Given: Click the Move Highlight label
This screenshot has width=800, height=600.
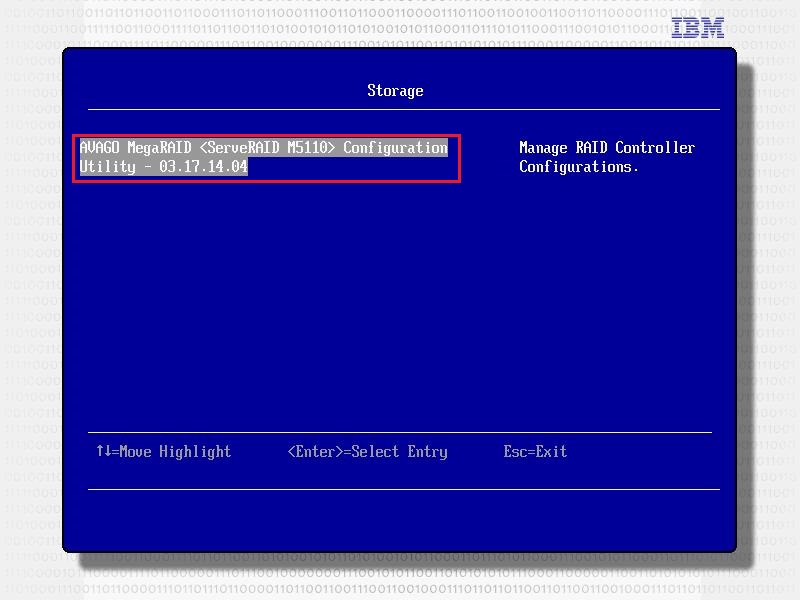Looking at the screenshot, I should click(175, 452).
